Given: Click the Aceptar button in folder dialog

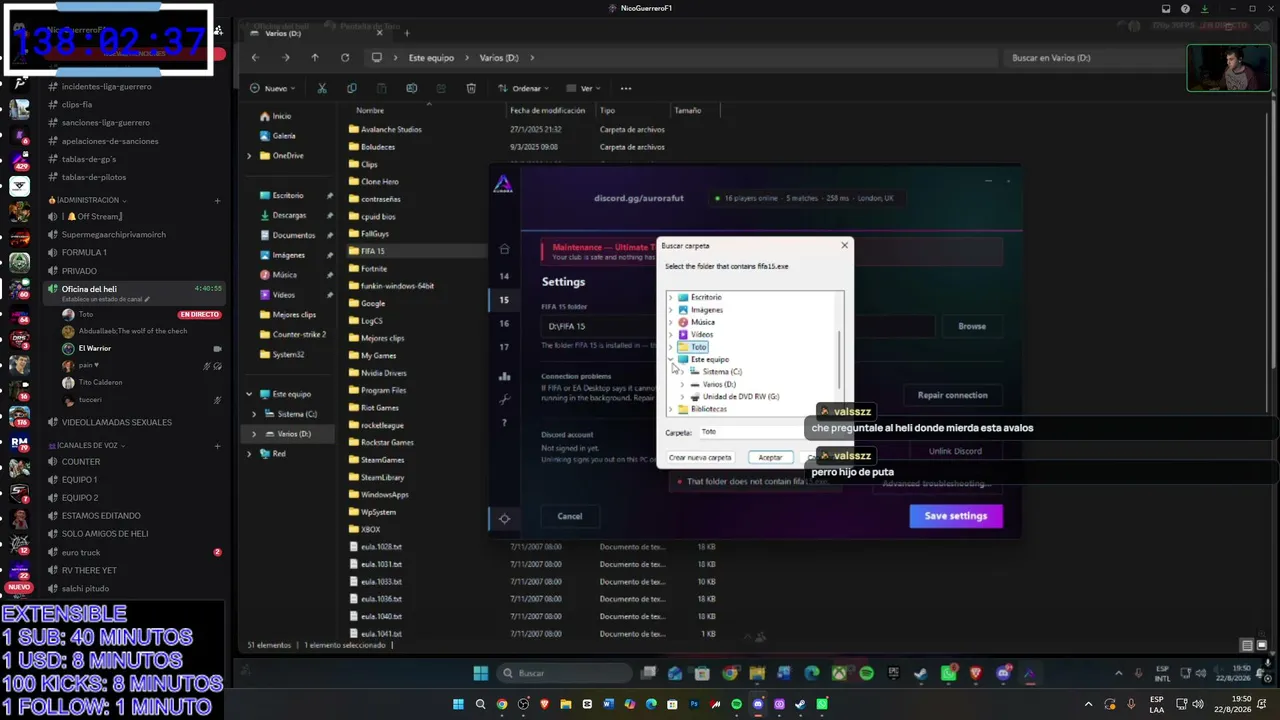Looking at the screenshot, I should pyautogui.click(x=770, y=457).
